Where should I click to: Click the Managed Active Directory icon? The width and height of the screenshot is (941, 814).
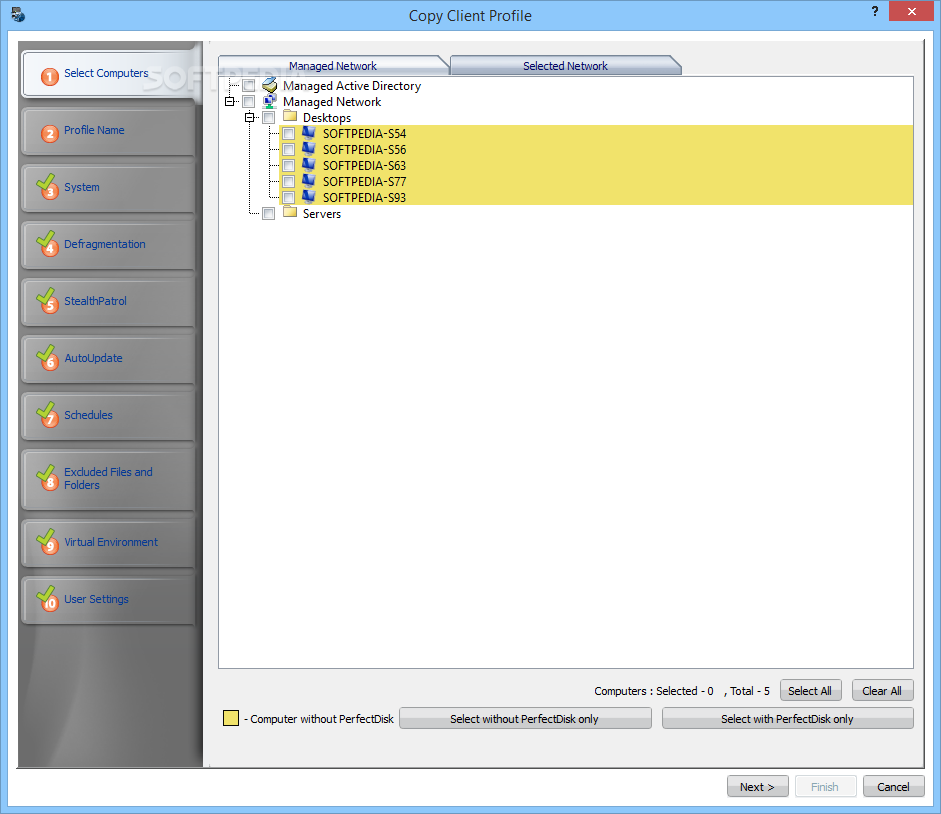pos(269,85)
